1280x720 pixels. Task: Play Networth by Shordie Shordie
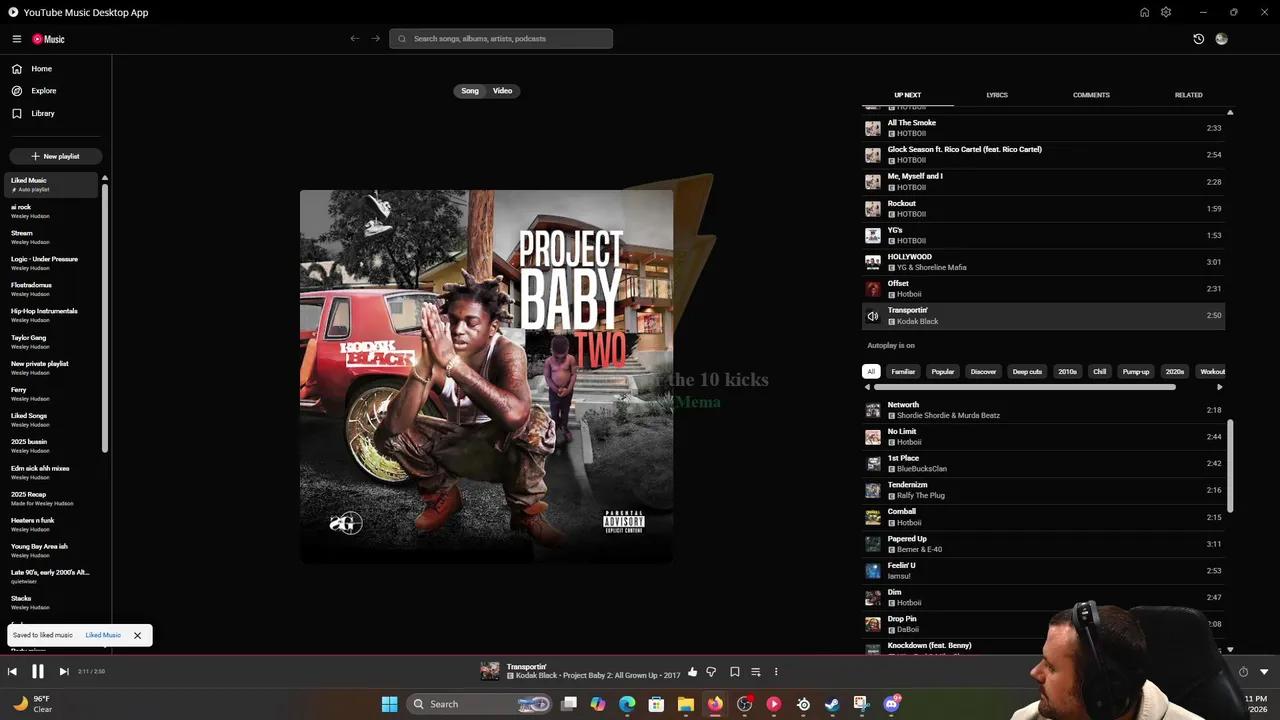1043,410
